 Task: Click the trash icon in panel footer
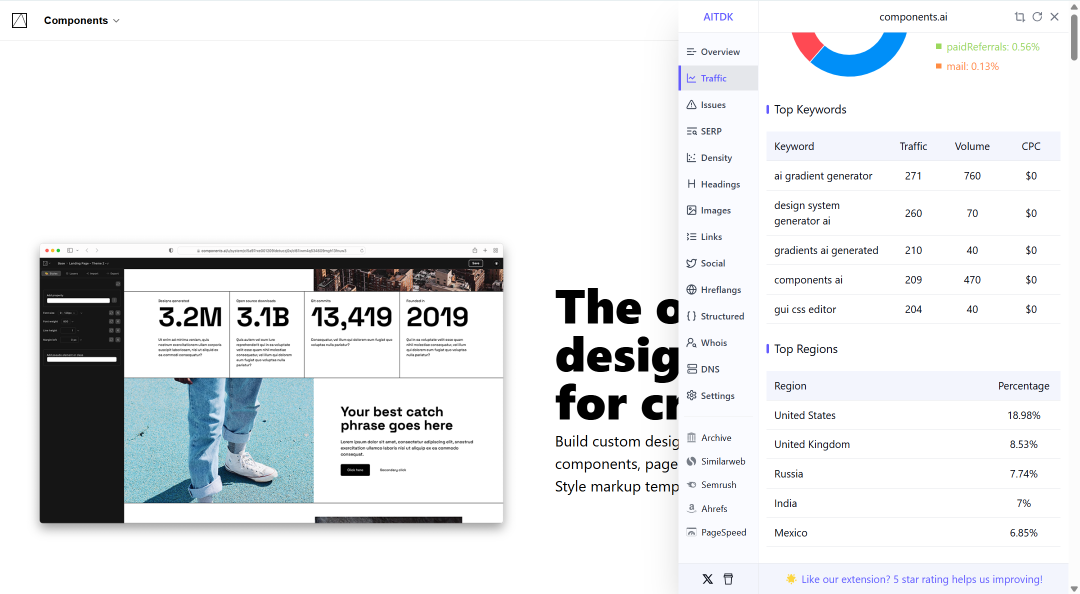tap(728, 579)
